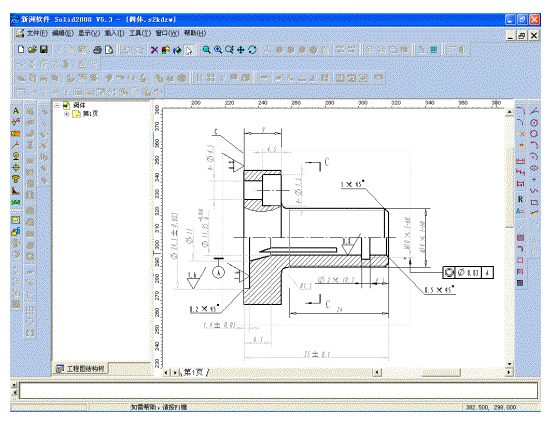Viewport: 555px width, 429px height.
Task: Click the first magnifier zoom icon
Action: 206,50
